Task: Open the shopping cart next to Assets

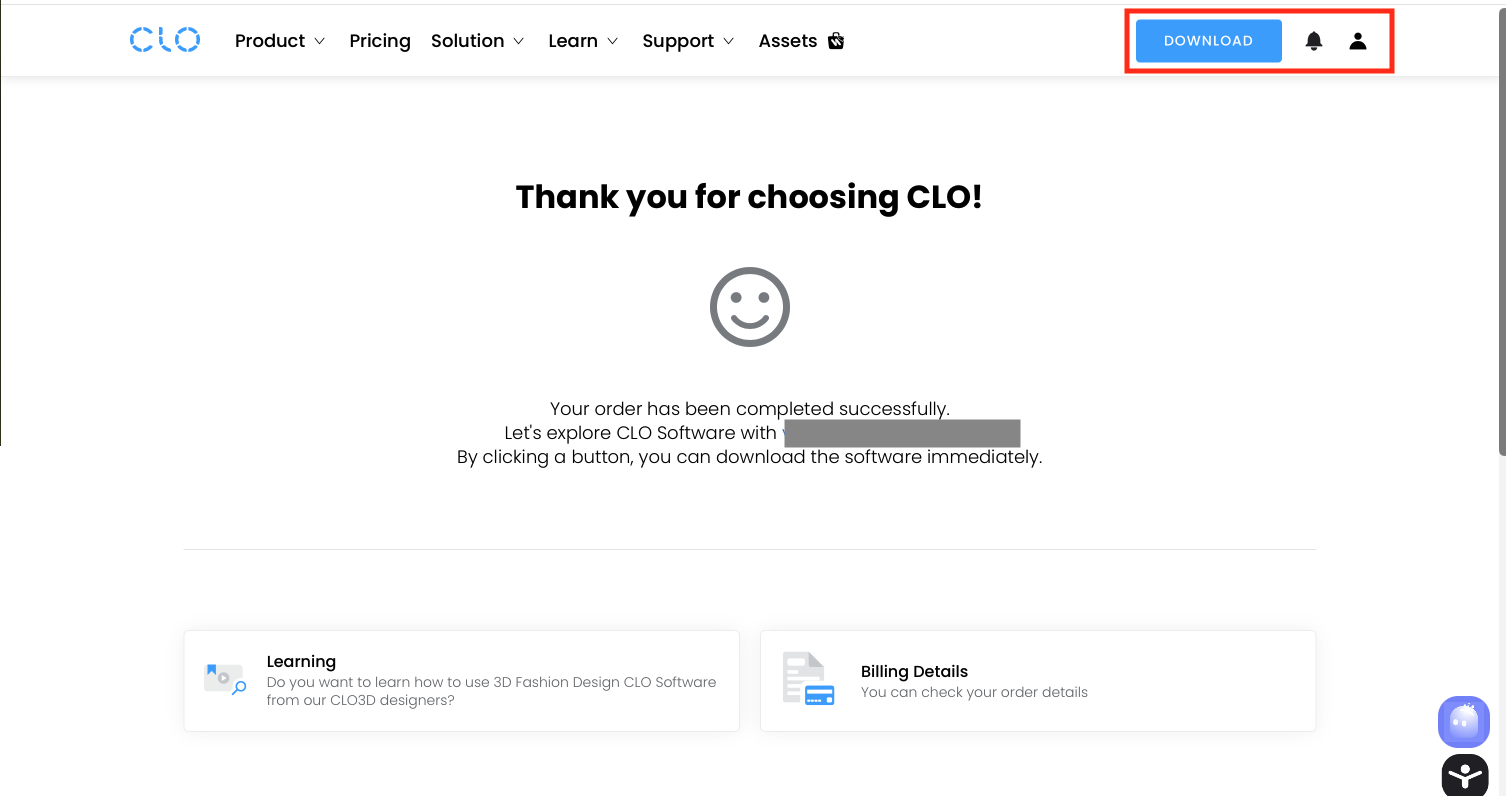Action: click(835, 41)
